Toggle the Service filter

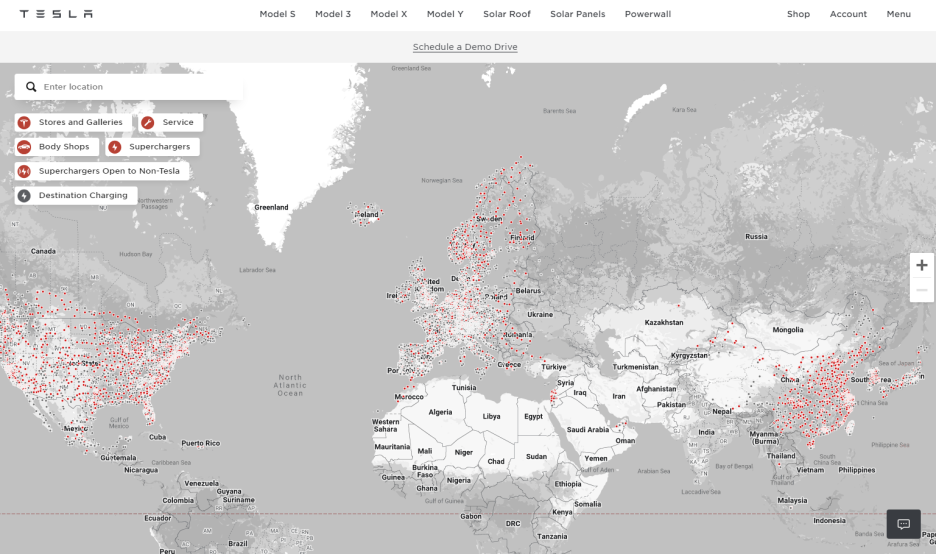point(171,122)
